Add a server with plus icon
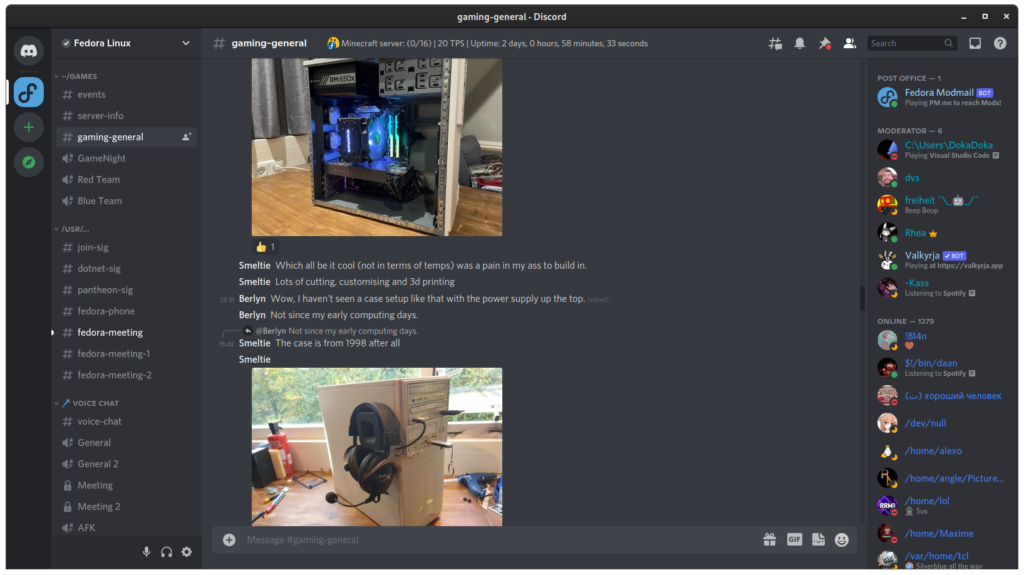The height and width of the screenshot is (575, 1024). [x=28, y=127]
